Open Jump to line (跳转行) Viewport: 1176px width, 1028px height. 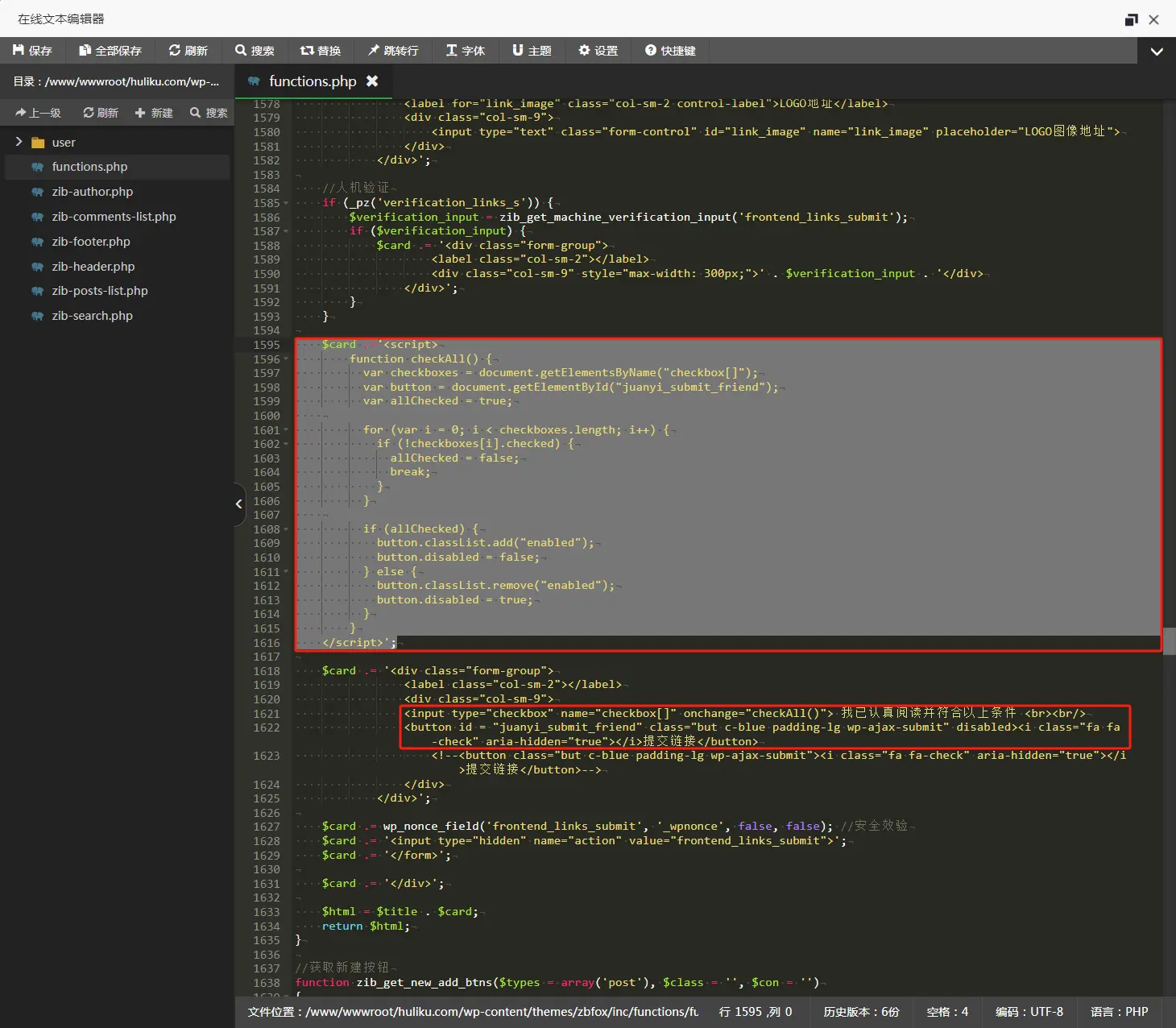click(x=393, y=51)
